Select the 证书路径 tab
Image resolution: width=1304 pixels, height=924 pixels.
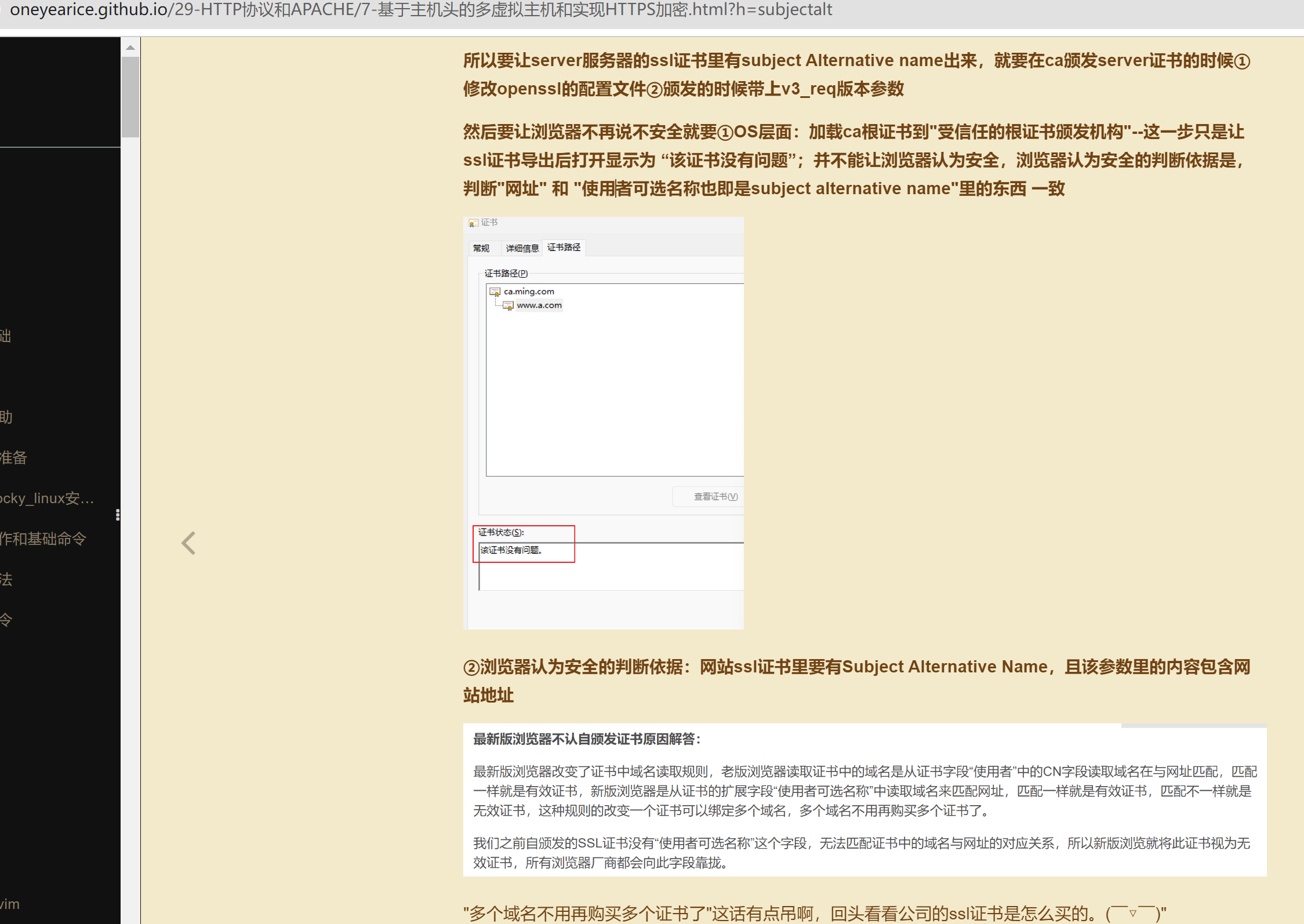pos(564,248)
